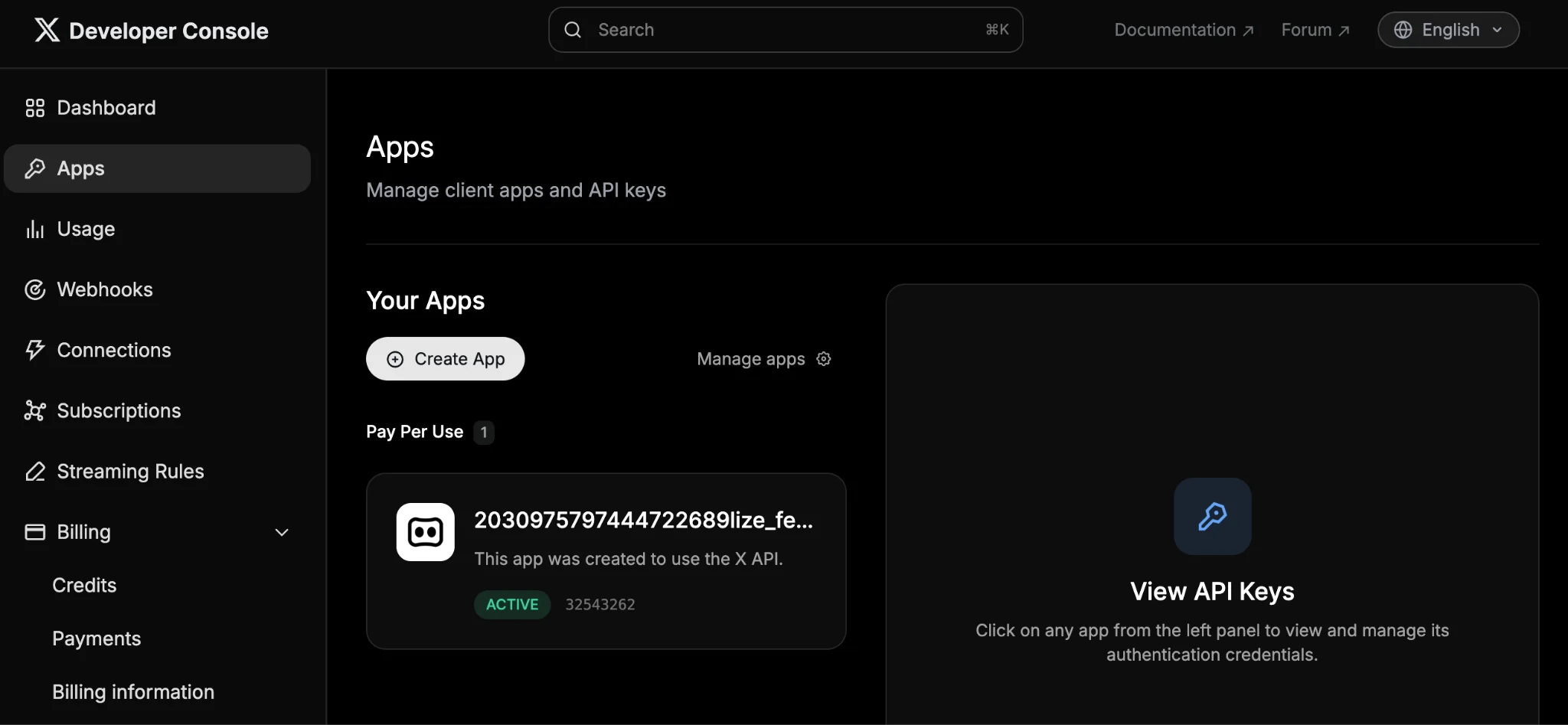Image resolution: width=1568 pixels, height=725 pixels.
Task: Click "This app was created to use the X API."
Action: [629, 559]
